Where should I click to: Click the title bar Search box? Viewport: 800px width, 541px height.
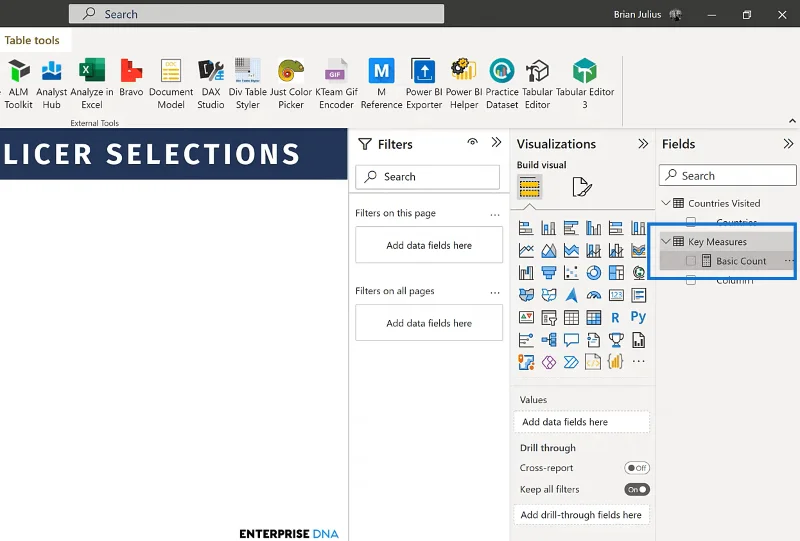tap(256, 14)
